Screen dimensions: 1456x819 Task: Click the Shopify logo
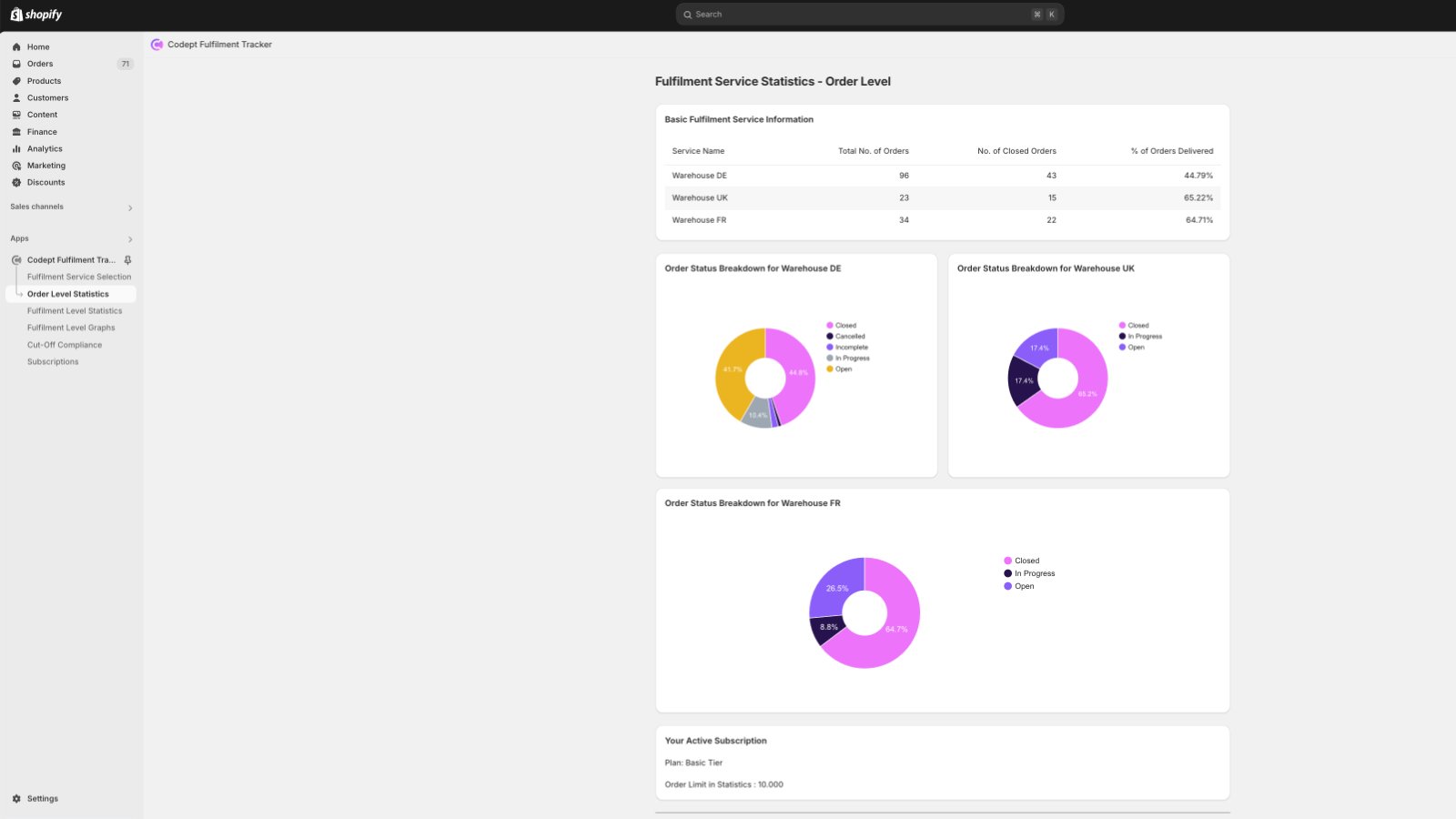pos(36,15)
